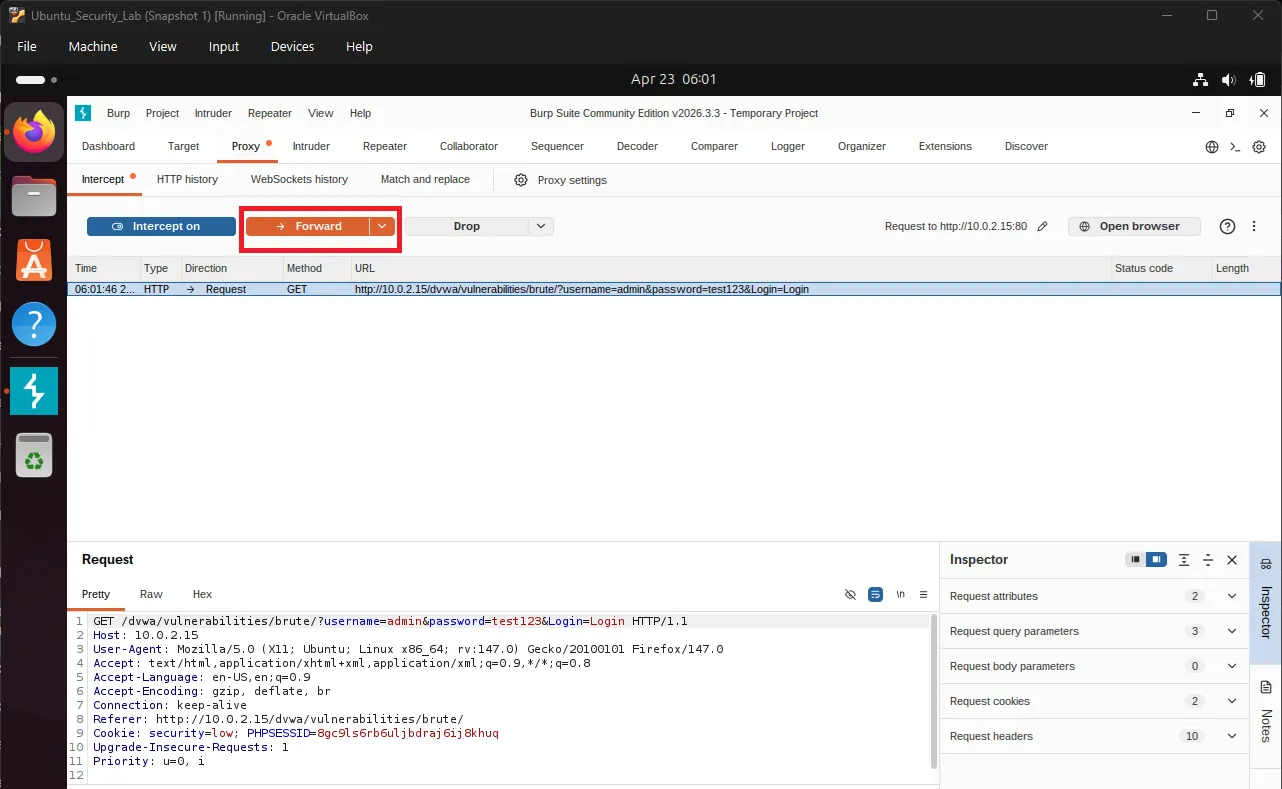
Task: Launch Firefox from the Ubuntu dock
Action: [33, 131]
